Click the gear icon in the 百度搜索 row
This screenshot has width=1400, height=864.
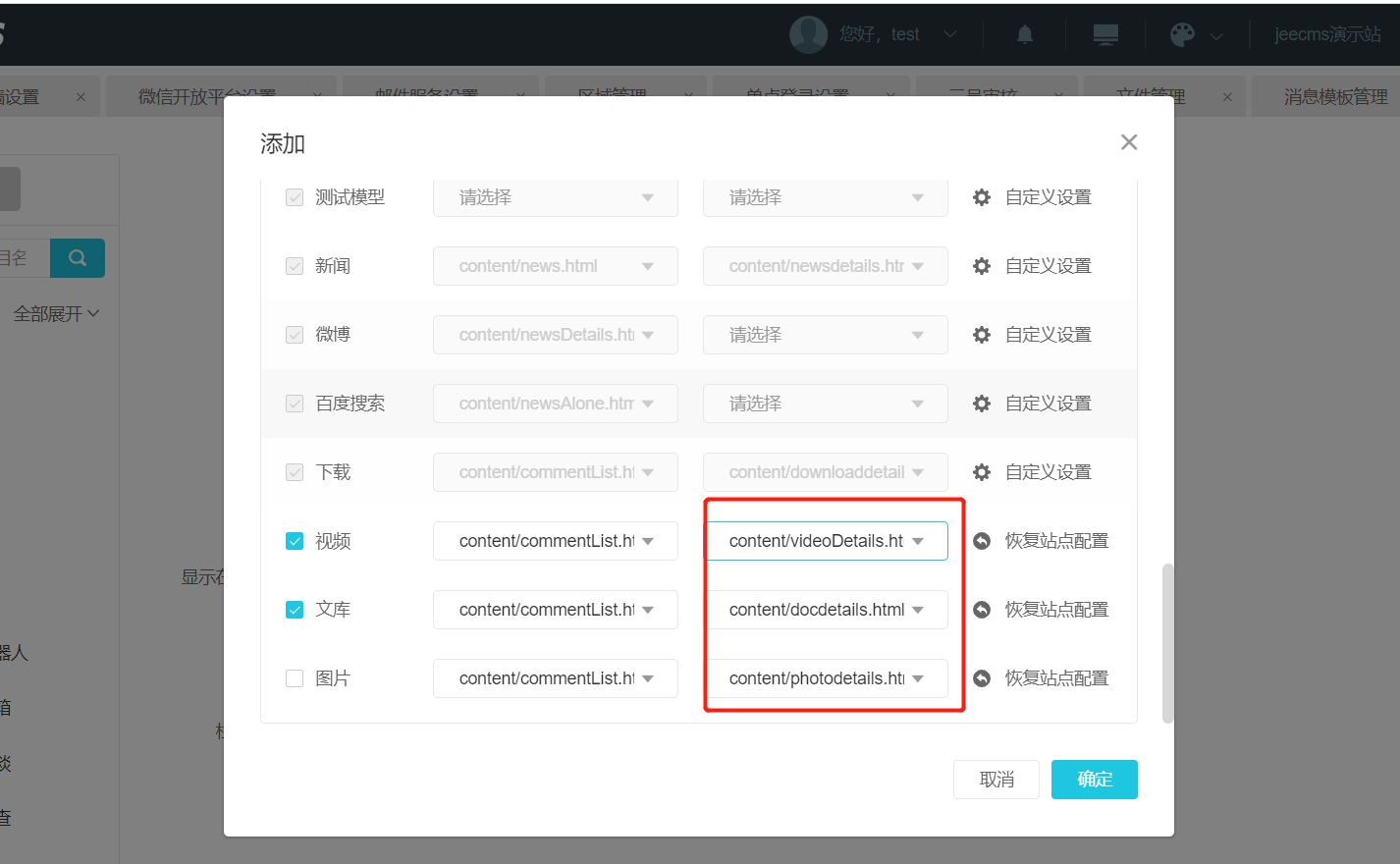982,404
